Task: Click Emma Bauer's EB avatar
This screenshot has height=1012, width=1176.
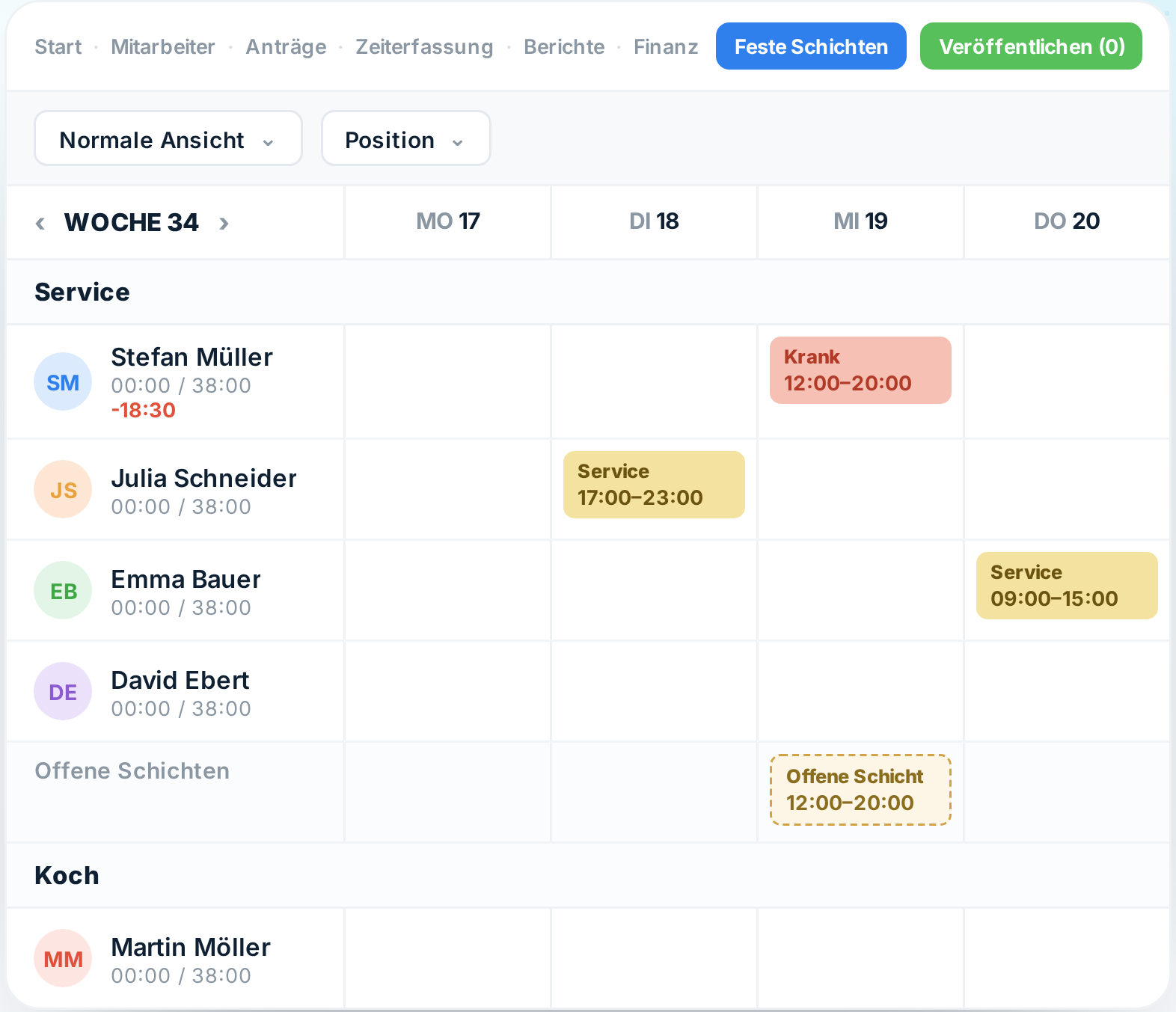Action: (x=63, y=590)
